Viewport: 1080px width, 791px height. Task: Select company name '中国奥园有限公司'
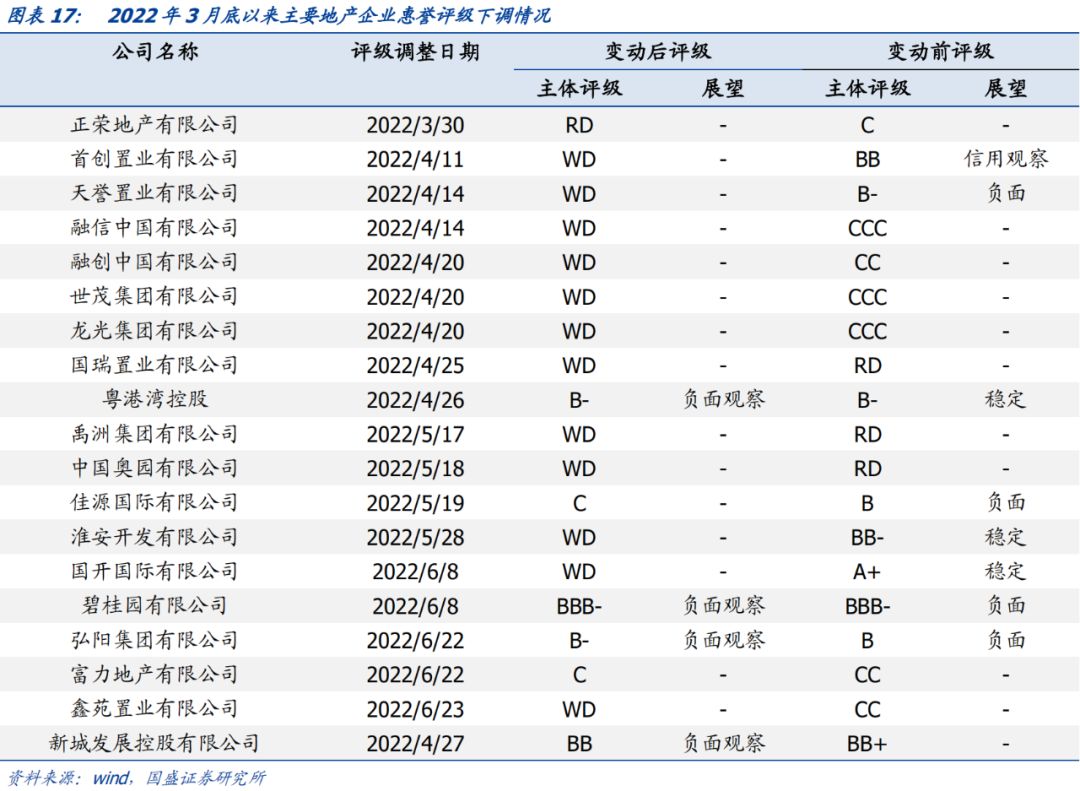(154, 469)
